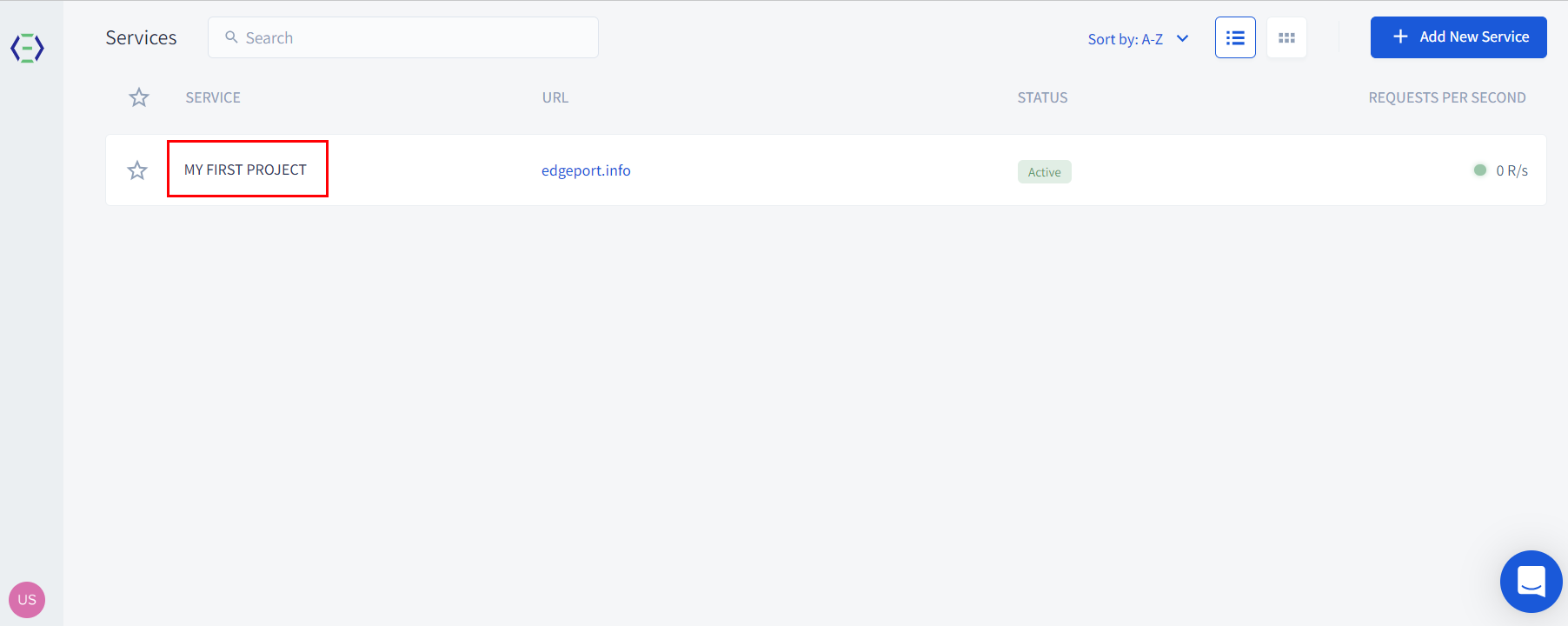The width and height of the screenshot is (1568, 626).
Task: Click the magnifier search icon
Action: pos(231,37)
